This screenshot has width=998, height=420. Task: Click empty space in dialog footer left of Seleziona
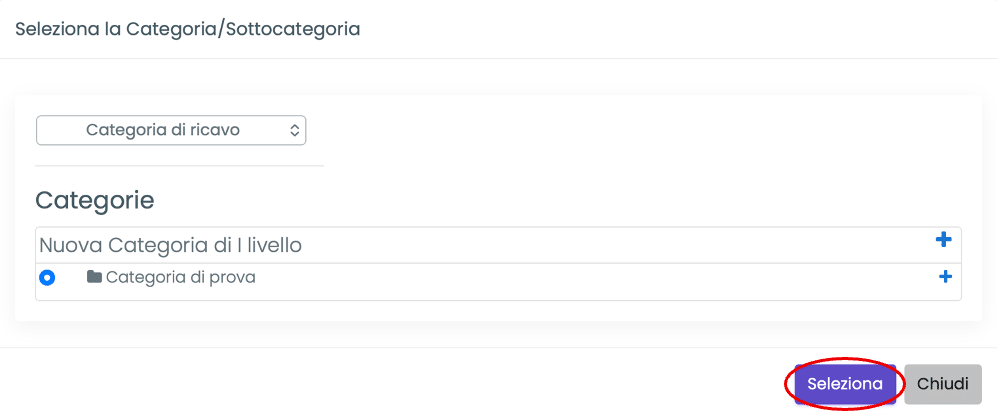pyautogui.click(x=400, y=383)
